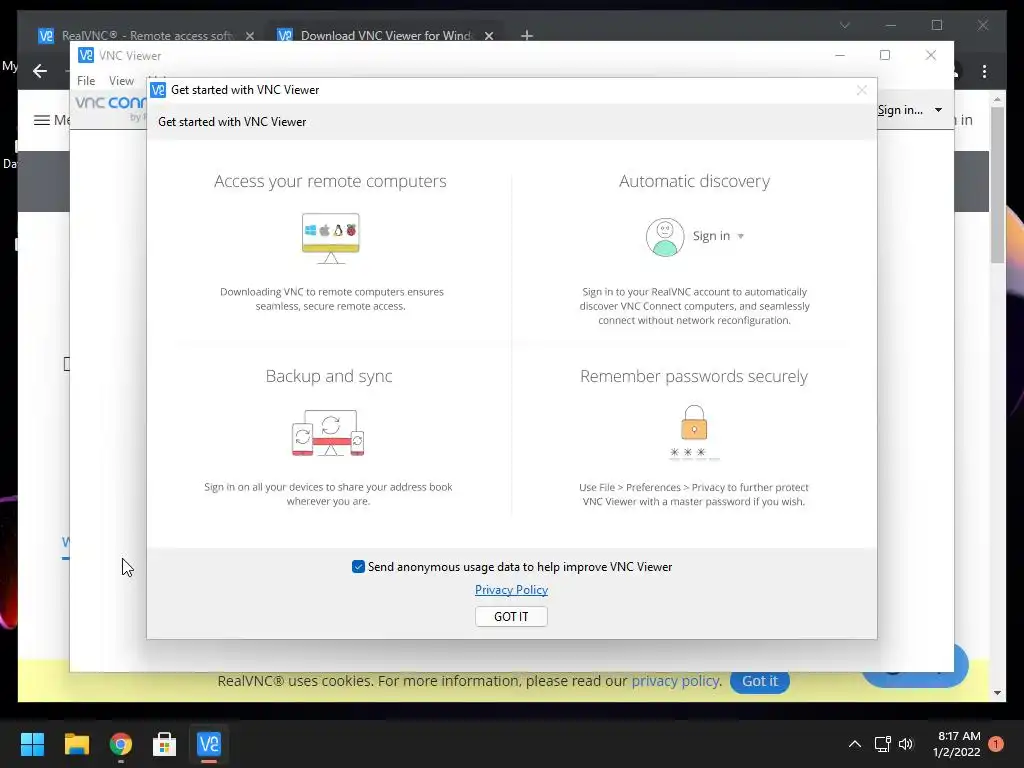Screen dimensions: 1024x768
Task: Close the Get started with VNC Viewer dialog
Action: point(861,90)
